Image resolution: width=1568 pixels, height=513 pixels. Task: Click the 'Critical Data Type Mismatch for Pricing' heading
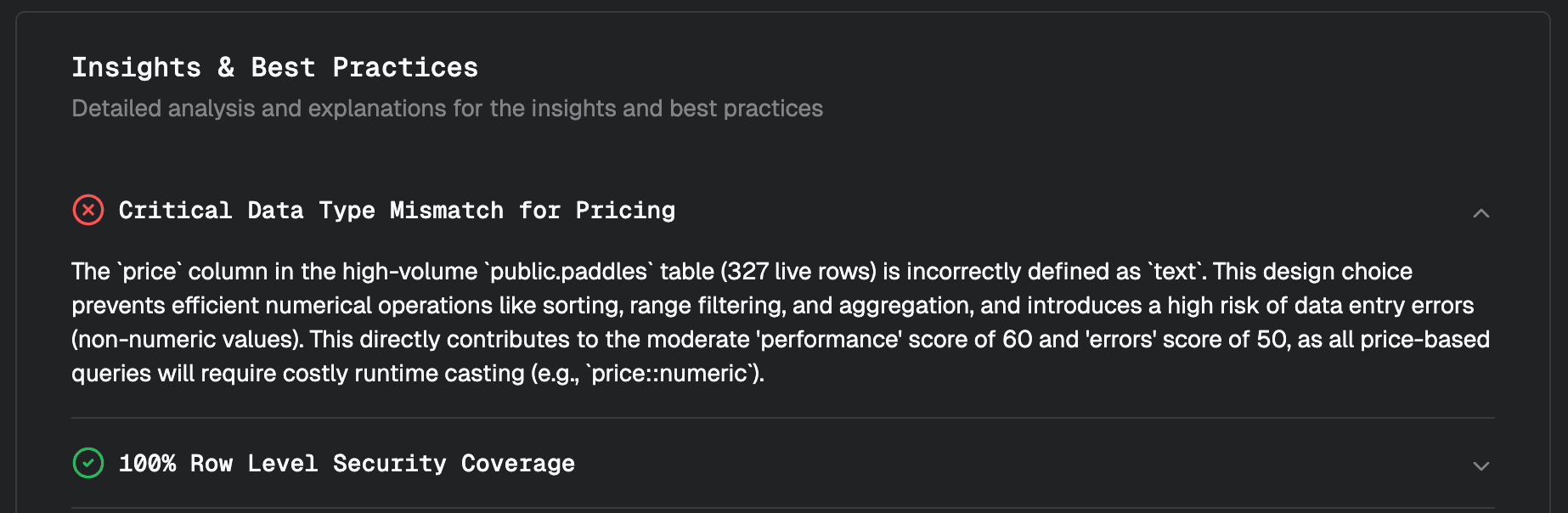pyautogui.click(x=397, y=210)
